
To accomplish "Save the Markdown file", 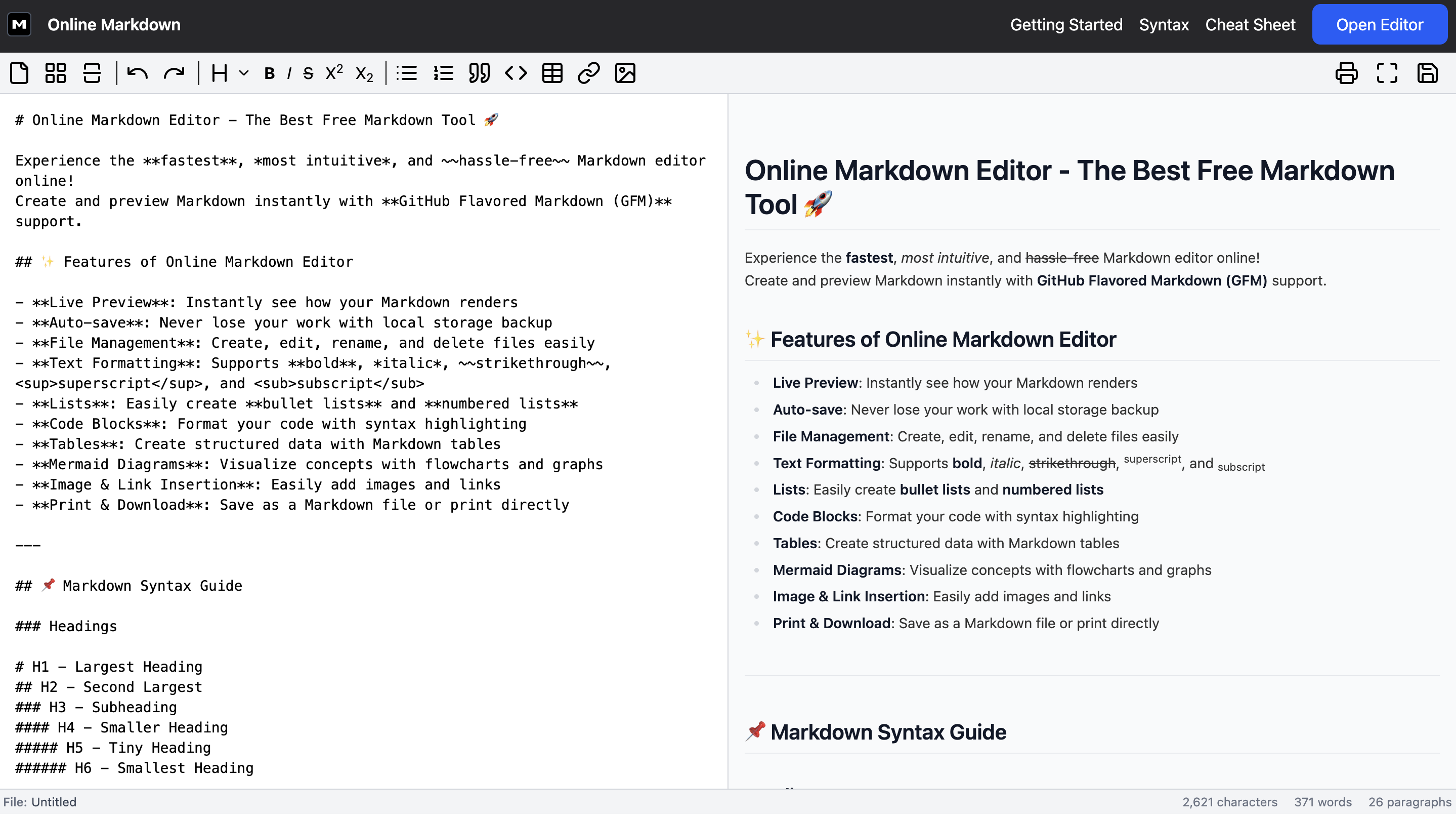I will [x=1427, y=73].
